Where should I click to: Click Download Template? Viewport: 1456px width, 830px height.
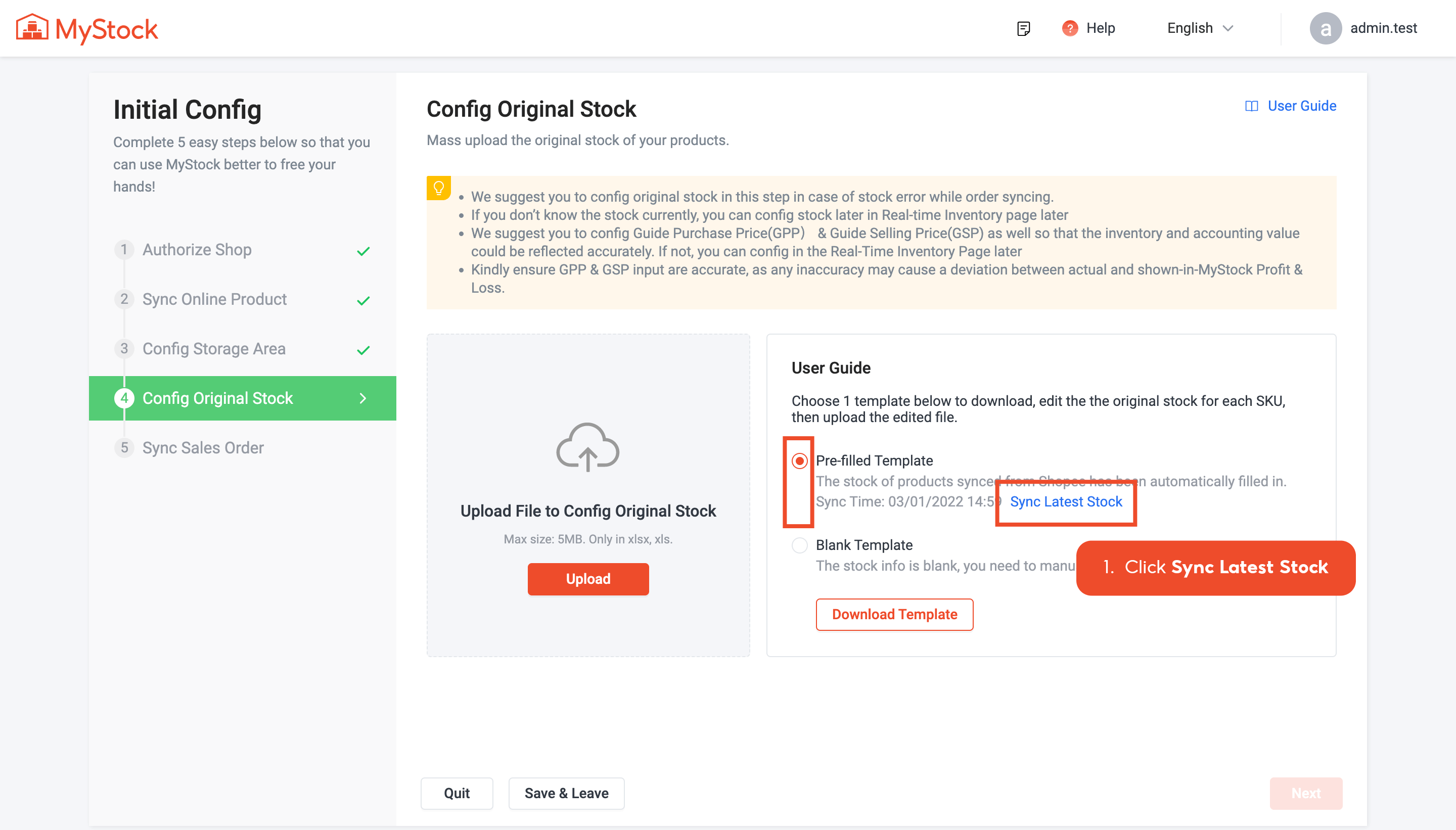point(894,615)
